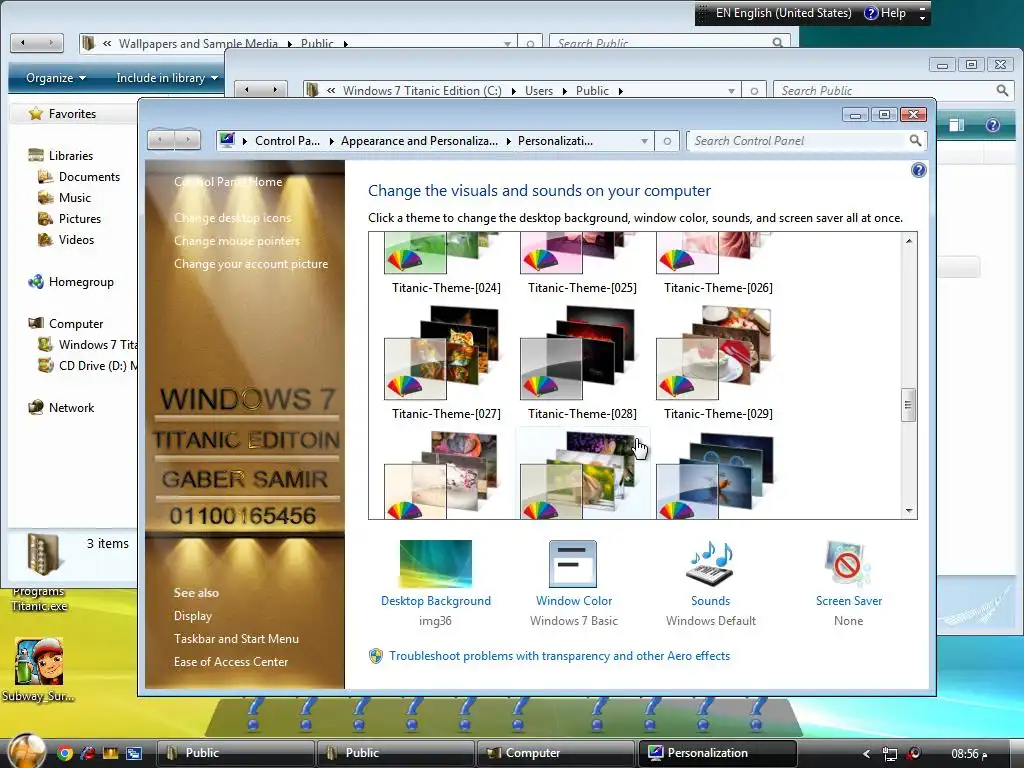The height and width of the screenshot is (768, 1024).
Task: Select CD Drive (D:) in navigation pane
Action: pyautogui.click(x=88, y=366)
